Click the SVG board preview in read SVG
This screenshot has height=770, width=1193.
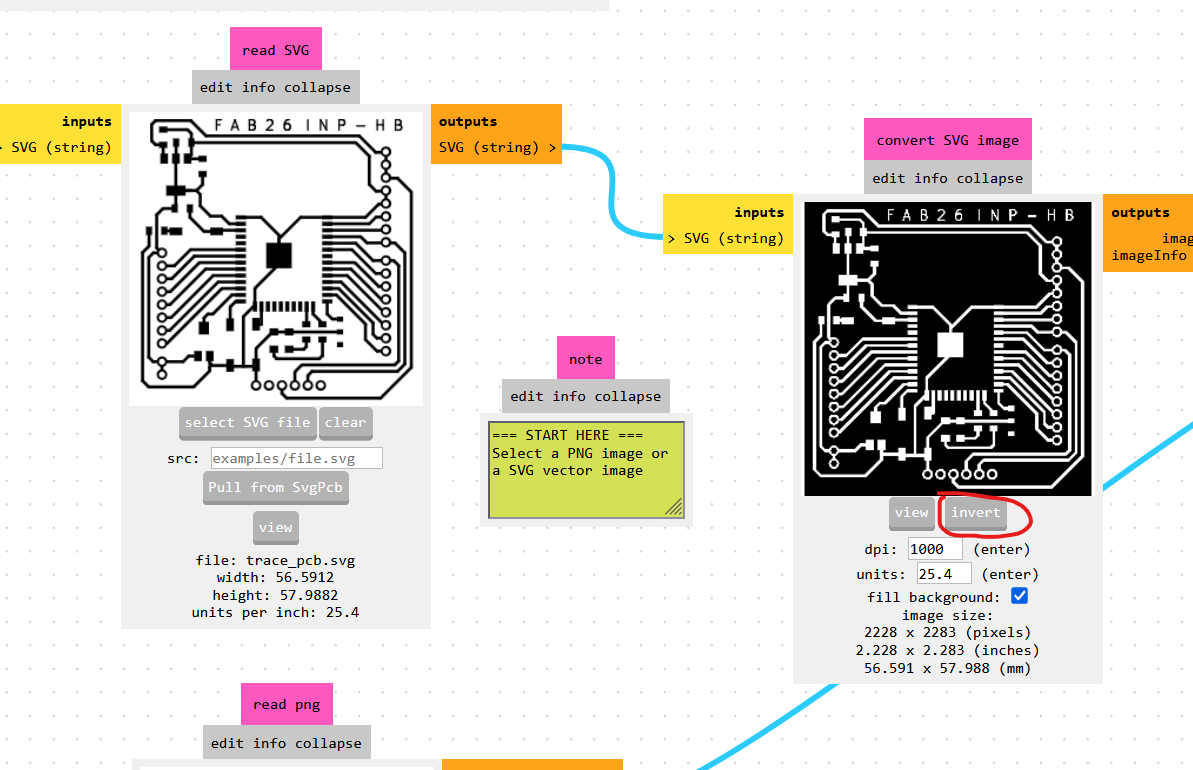(276, 259)
